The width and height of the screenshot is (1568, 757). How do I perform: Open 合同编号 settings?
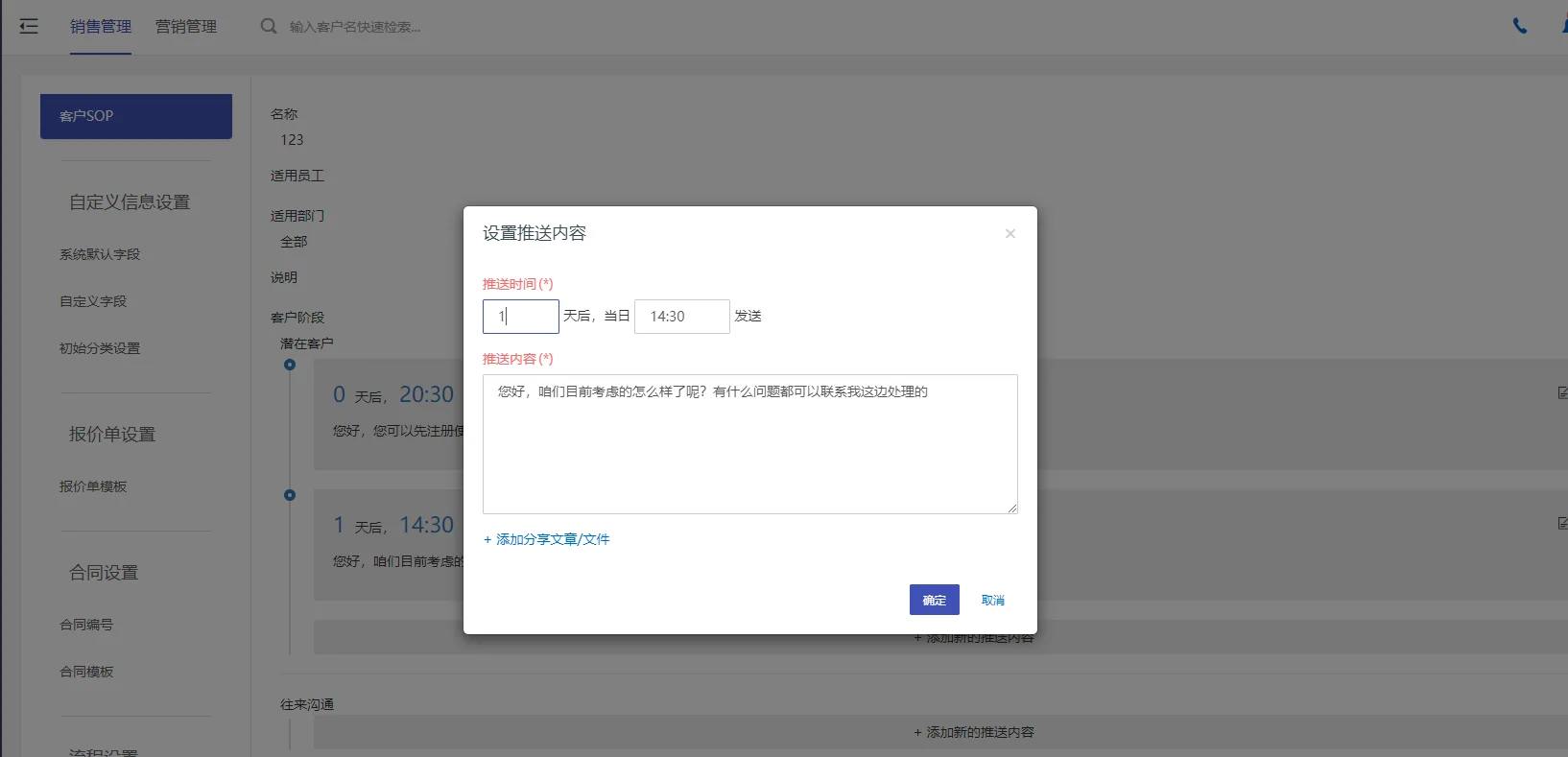pos(86,625)
